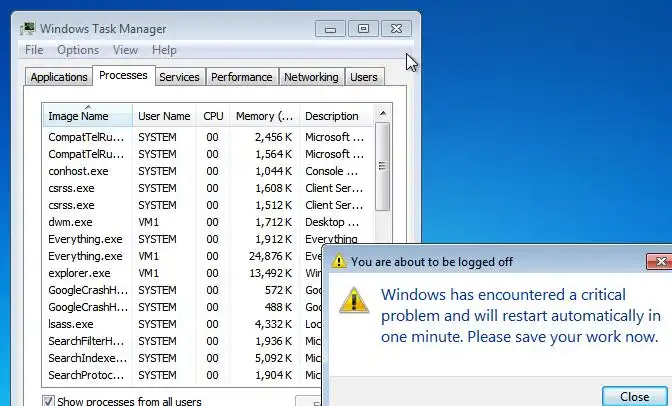Select the conhost.exe process row

coord(208,171)
